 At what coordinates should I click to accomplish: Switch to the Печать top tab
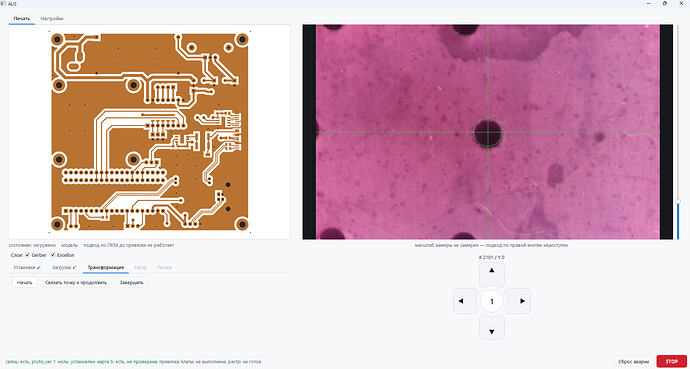point(22,19)
